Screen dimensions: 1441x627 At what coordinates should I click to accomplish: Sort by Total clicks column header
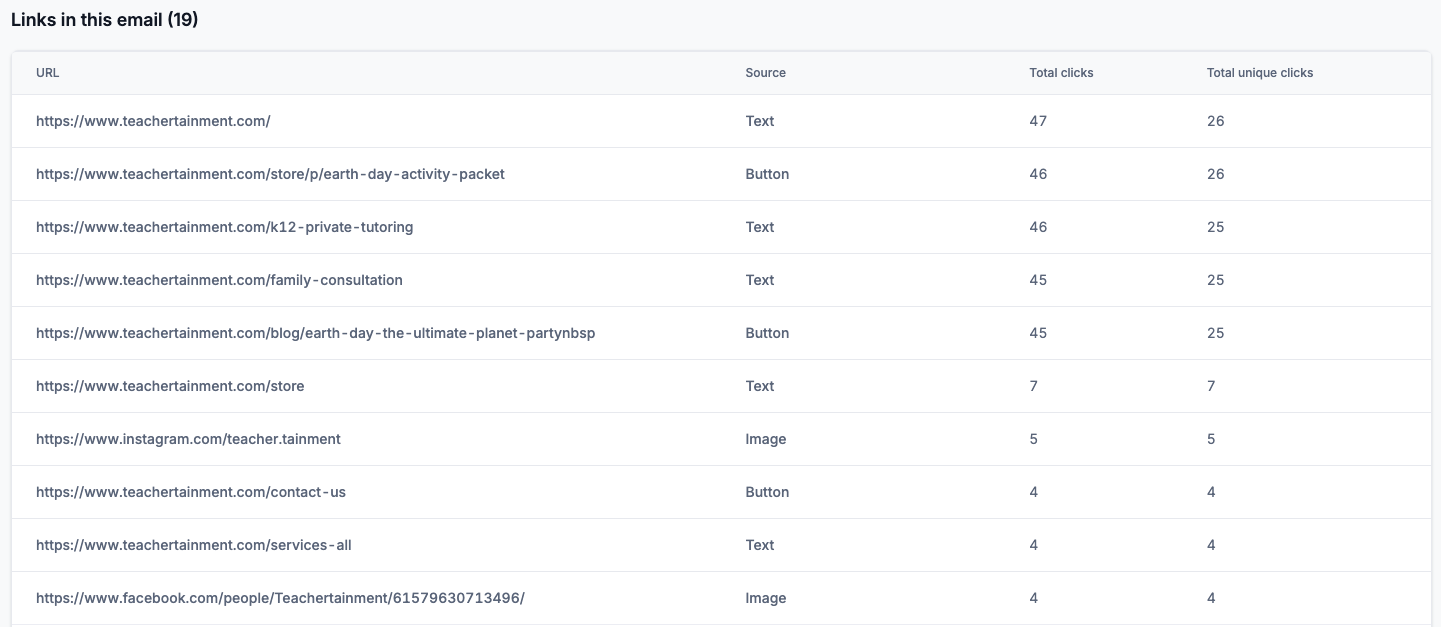click(x=1061, y=73)
